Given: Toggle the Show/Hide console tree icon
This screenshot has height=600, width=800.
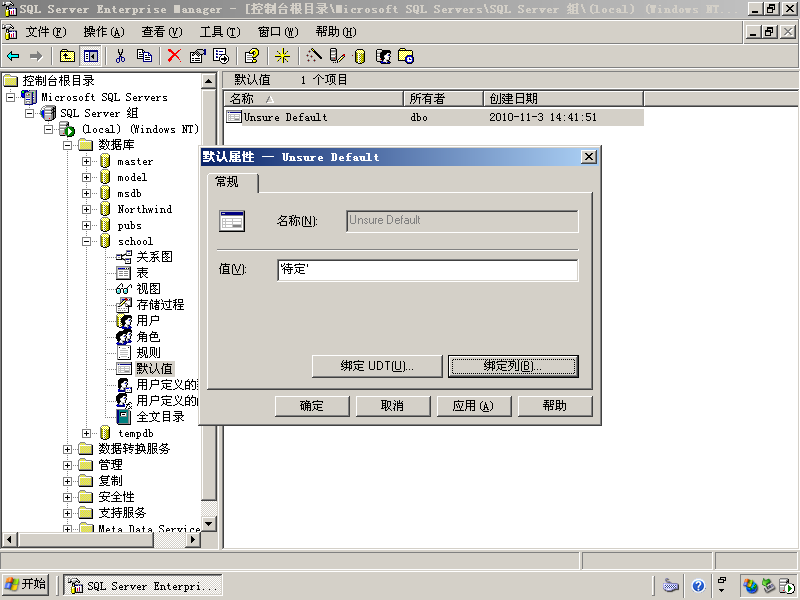Looking at the screenshot, I should point(91,56).
